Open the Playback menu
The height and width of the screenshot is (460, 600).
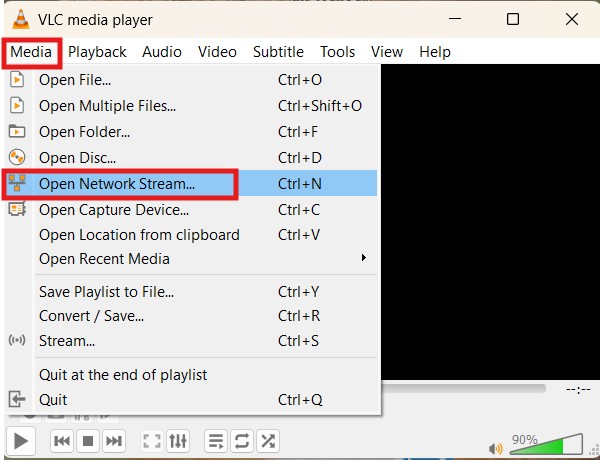click(x=97, y=52)
